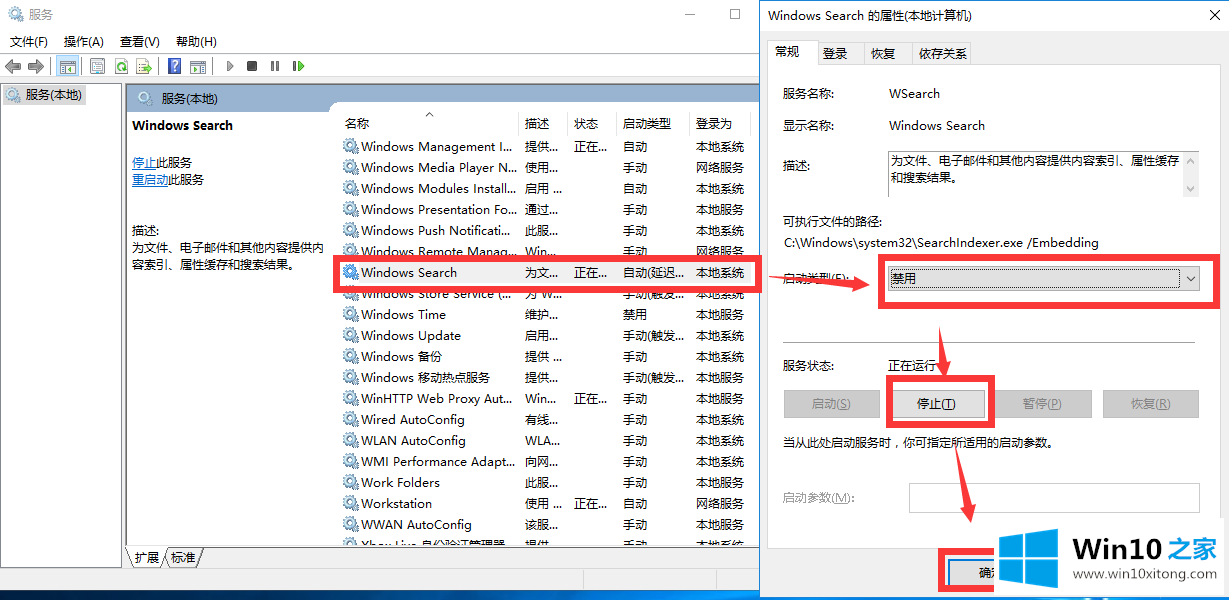Screen dimensions: 1229x600
Task: Click description box scroll-down arrow
Action: (x=1190, y=189)
